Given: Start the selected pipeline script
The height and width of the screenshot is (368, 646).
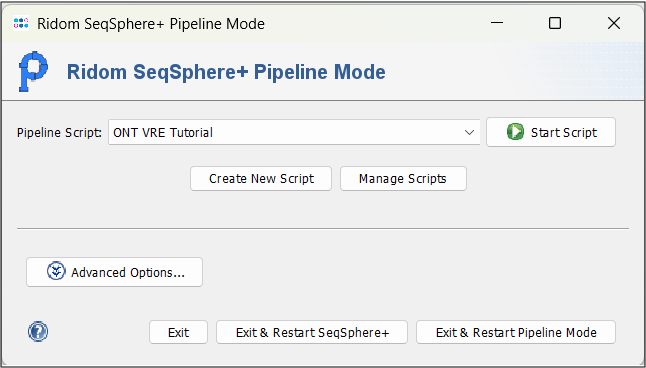Looking at the screenshot, I should coord(551,132).
